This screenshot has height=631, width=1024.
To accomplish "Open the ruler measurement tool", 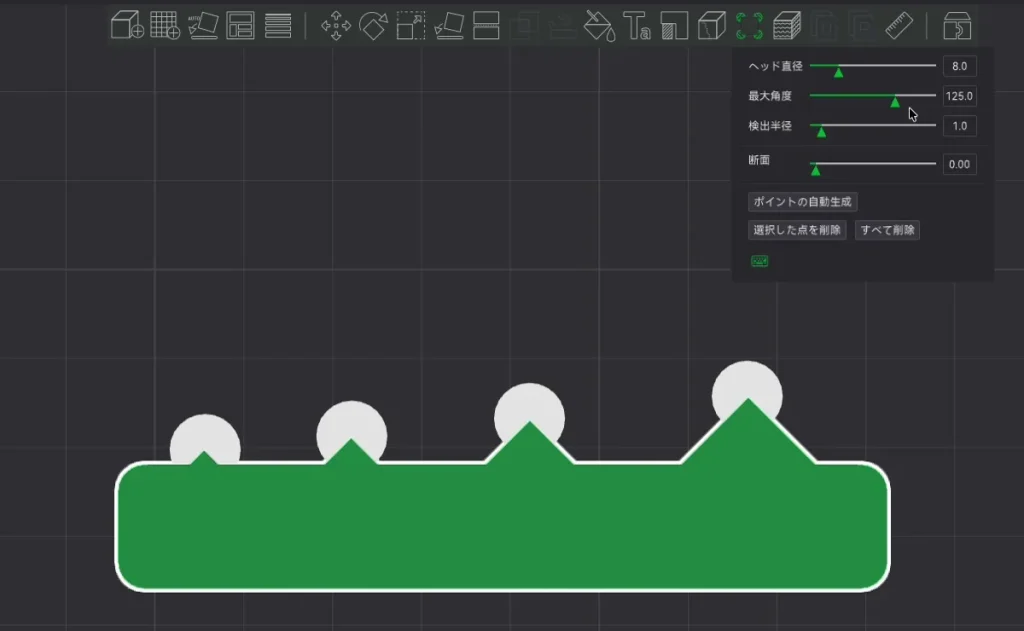I will tap(899, 26).
